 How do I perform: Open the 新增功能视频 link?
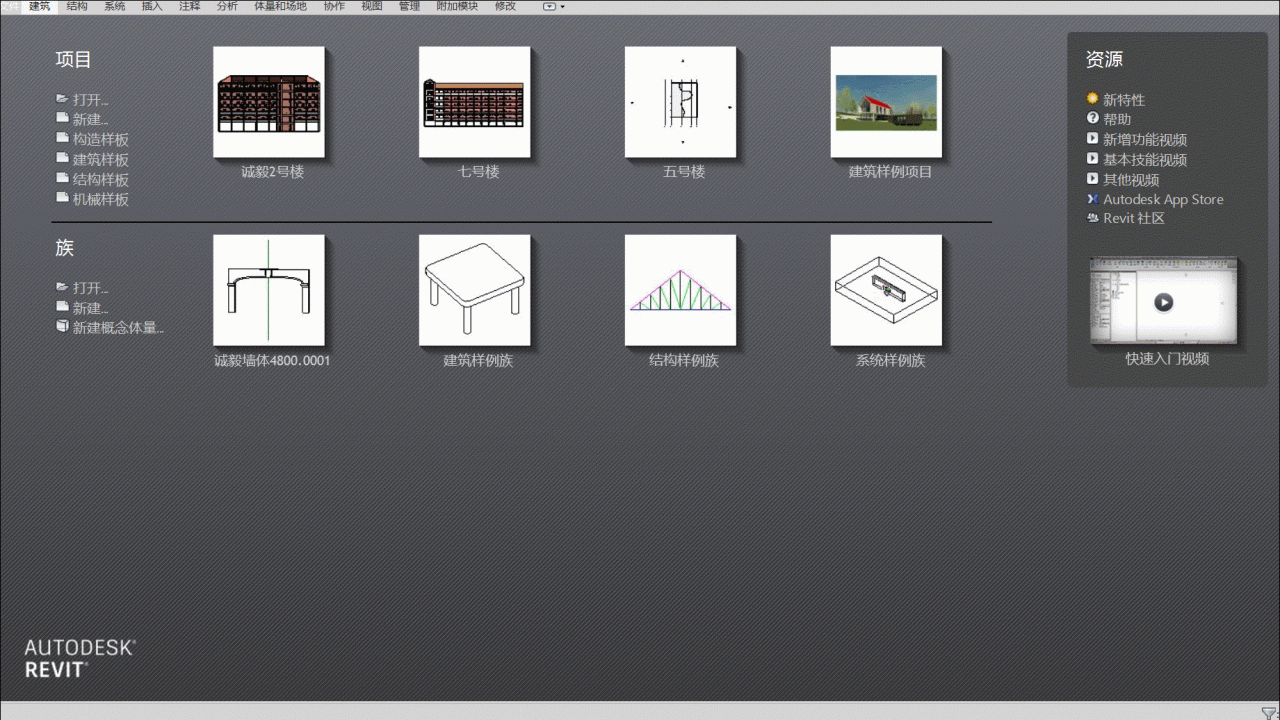click(x=1145, y=140)
